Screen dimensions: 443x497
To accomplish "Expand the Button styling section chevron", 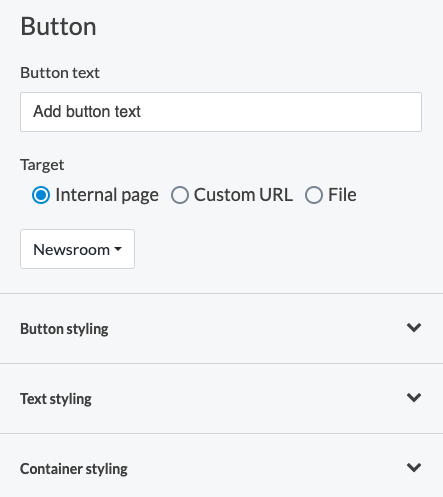I will tap(414, 328).
